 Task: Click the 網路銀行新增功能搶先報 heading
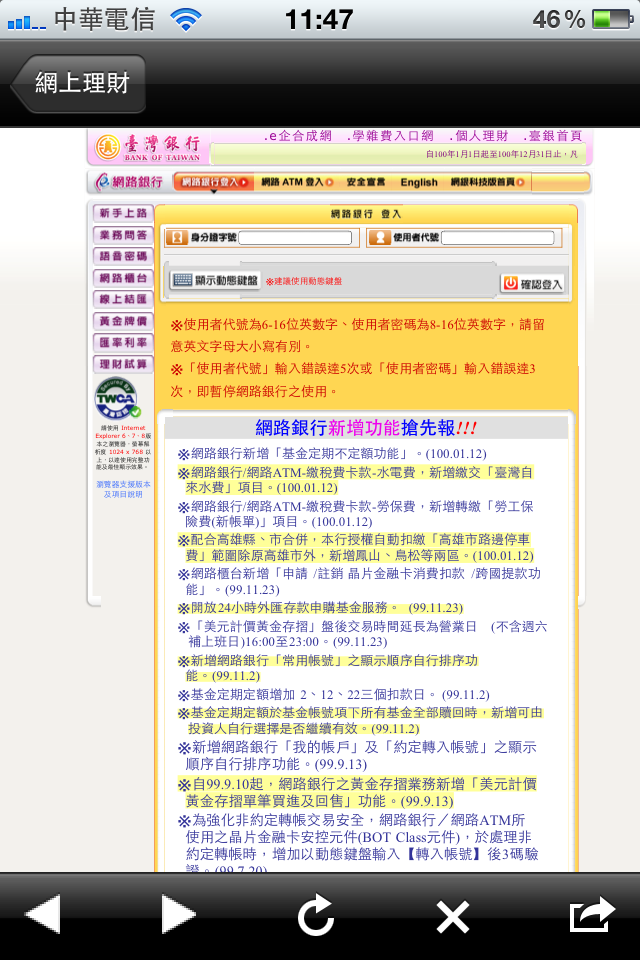click(366, 427)
